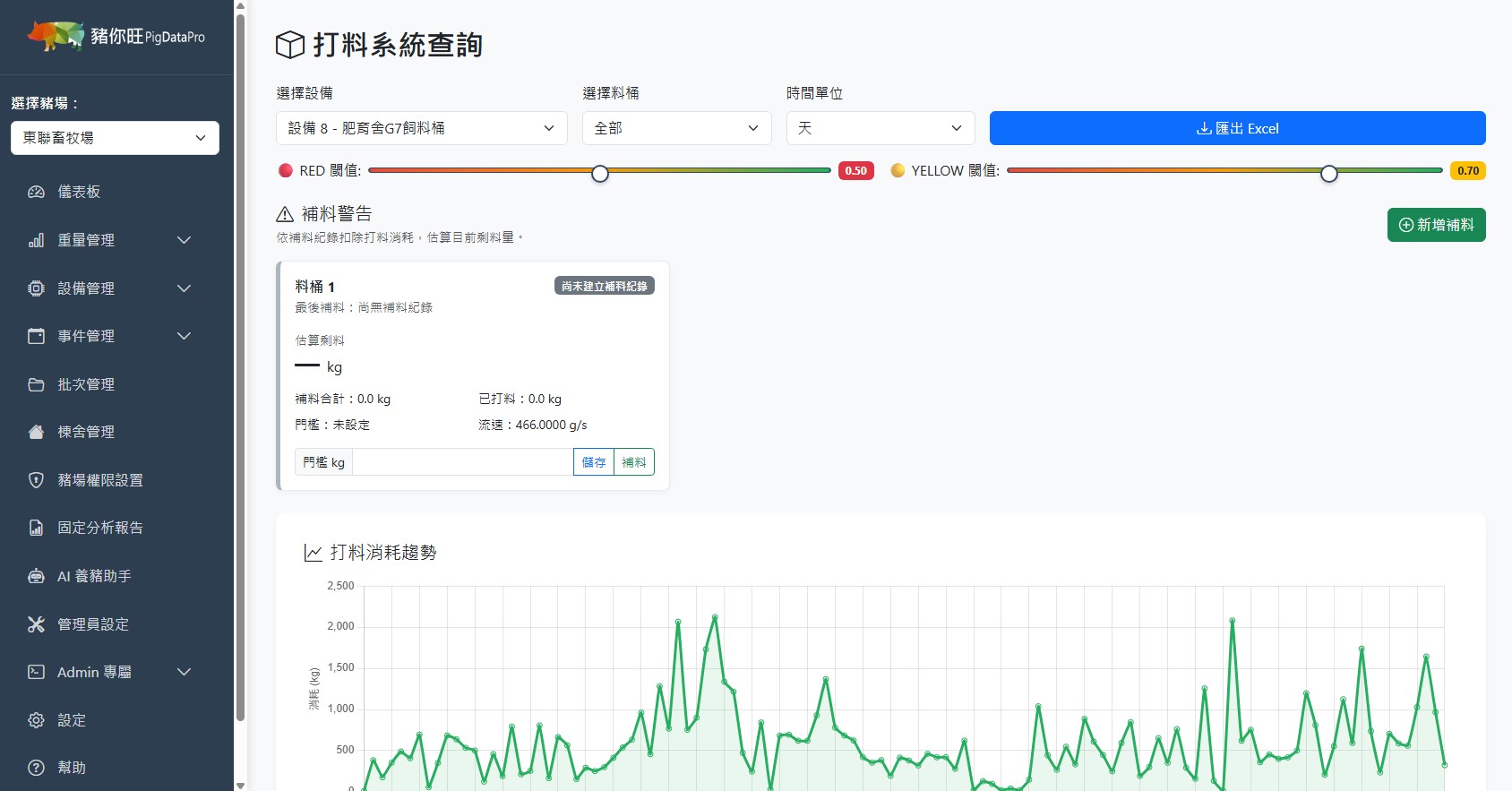Click the sidebar vertical scrollbar
The height and width of the screenshot is (791, 1512).
[x=240, y=367]
